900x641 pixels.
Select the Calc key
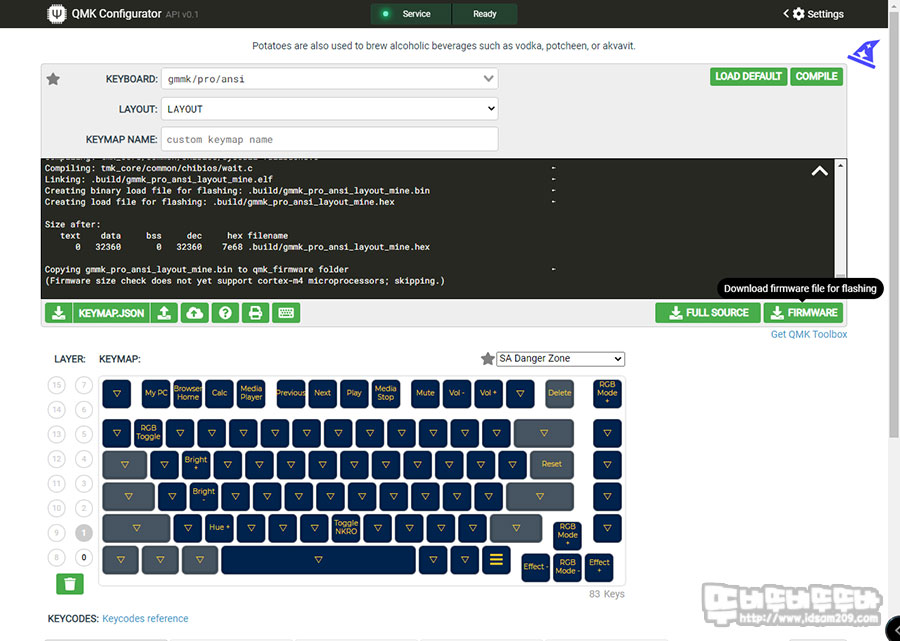pyautogui.click(x=219, y=393)
